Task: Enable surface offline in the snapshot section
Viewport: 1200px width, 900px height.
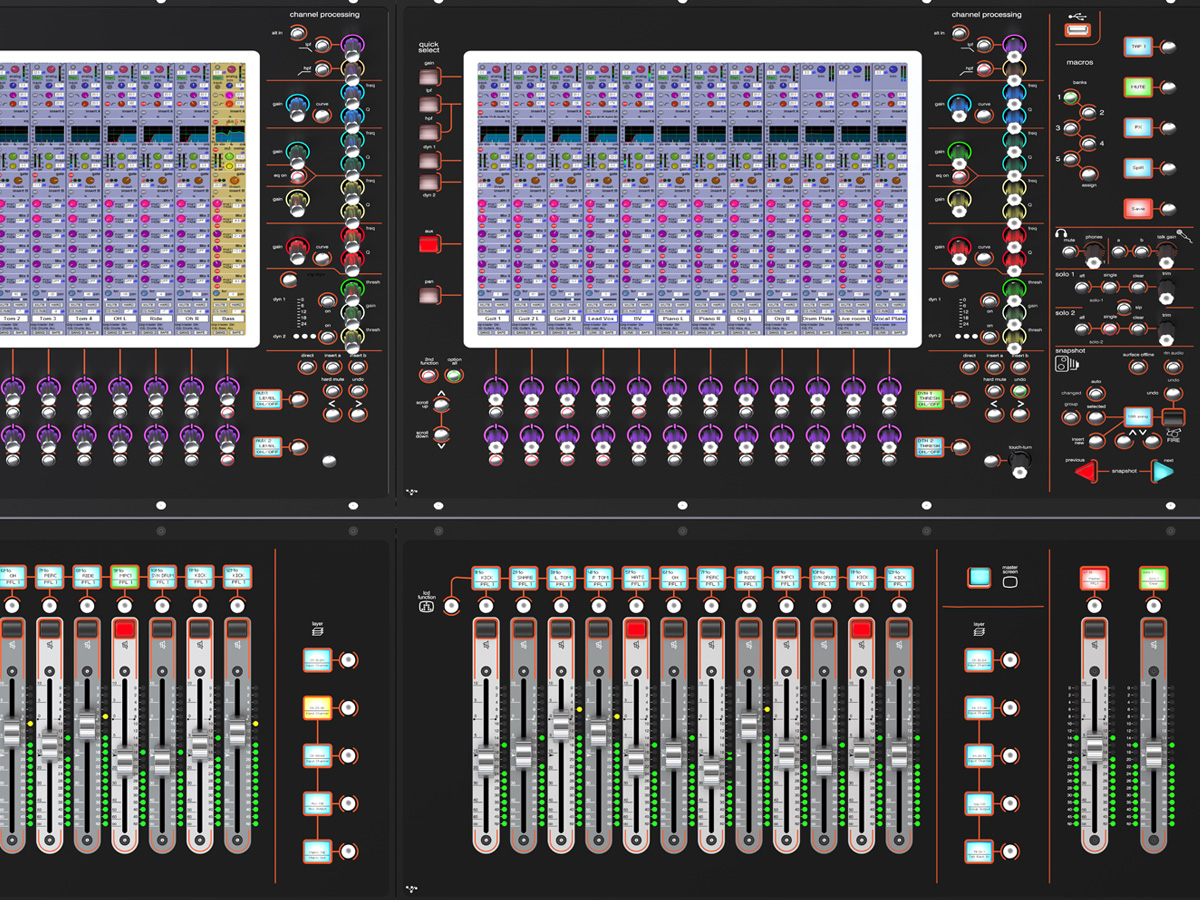Action: pos(1136,367)
